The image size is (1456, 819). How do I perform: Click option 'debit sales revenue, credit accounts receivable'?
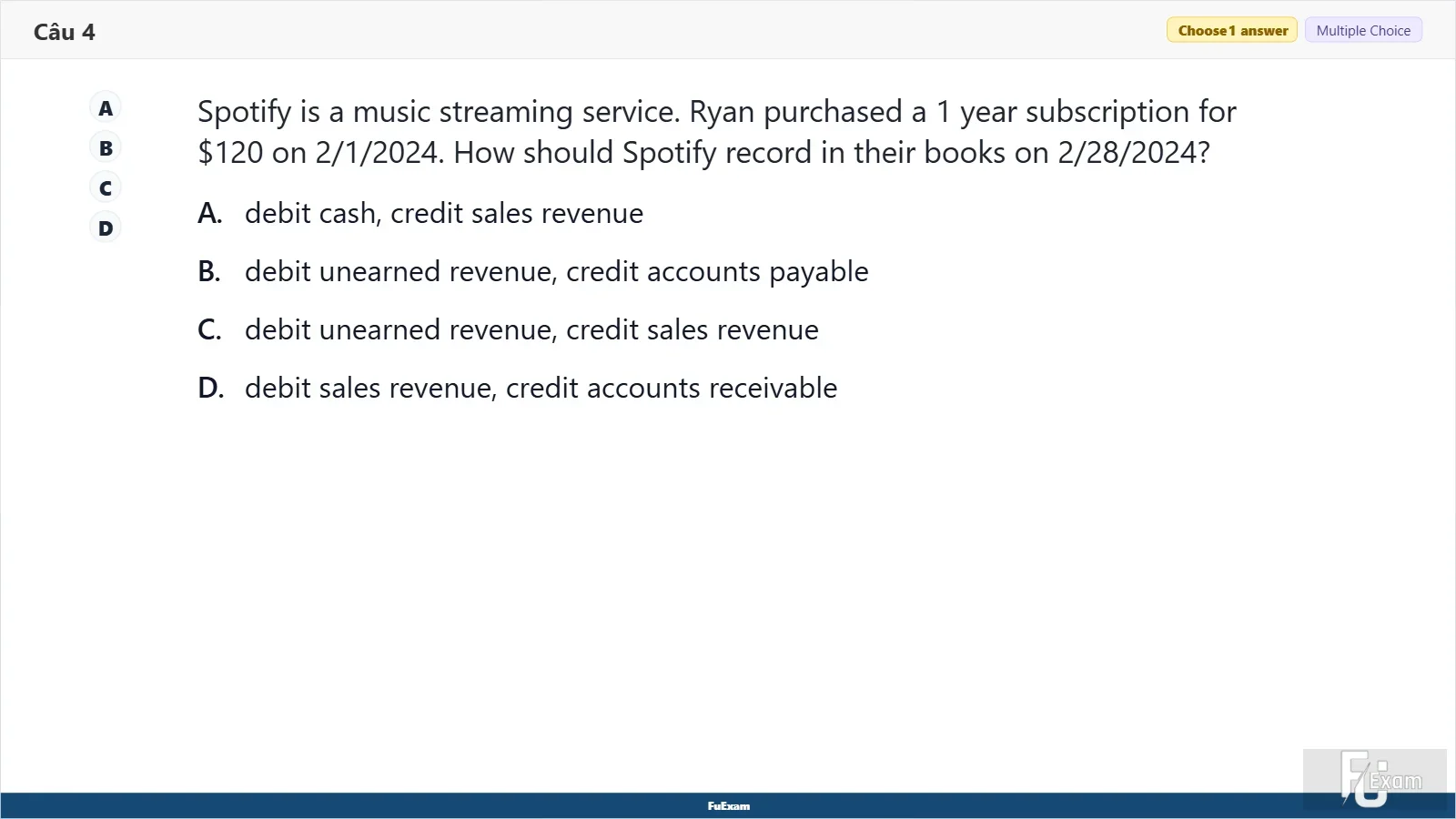coord(541,388)
